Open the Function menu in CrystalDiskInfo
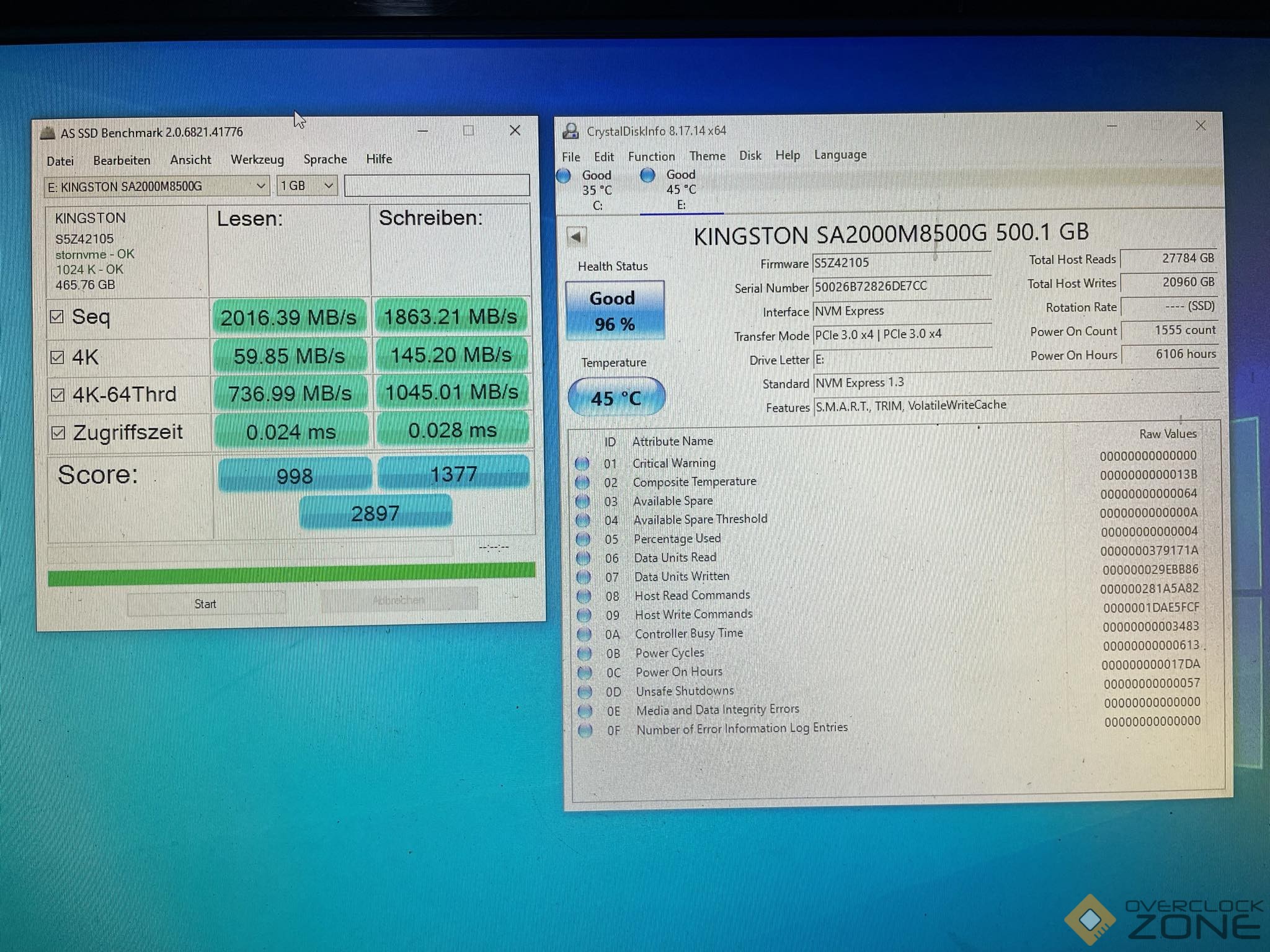The width and height of the screenshot is (1270, 952). (x=651, y=156)
